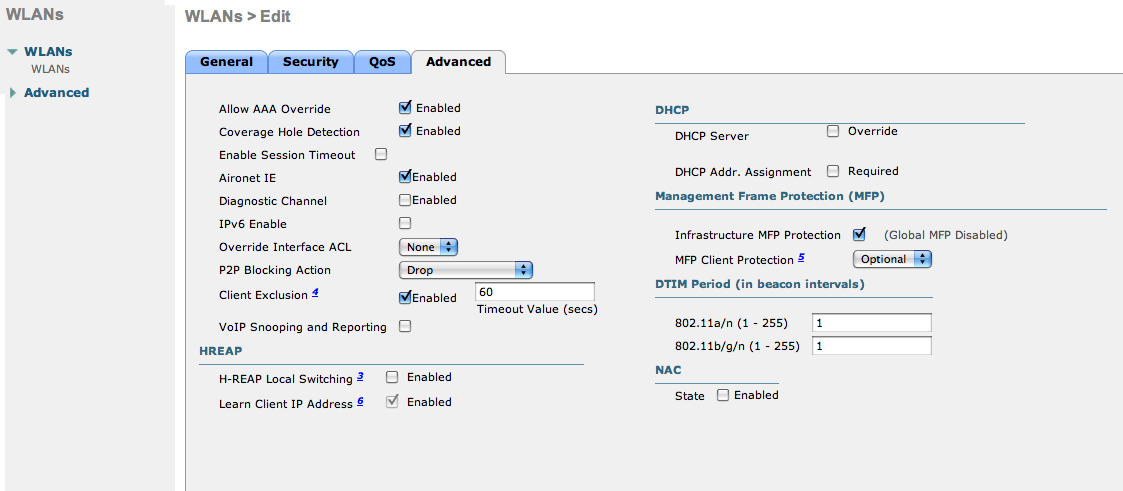This screenshot has height=491, width=1123.
Task: Toggle Allow AAA Override checkbox
Action: pos(406,108)
